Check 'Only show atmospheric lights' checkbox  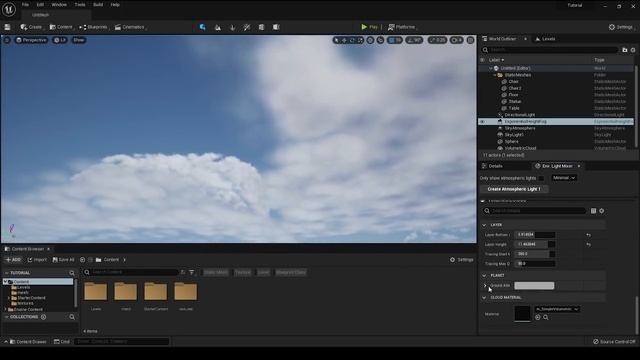[541, 178]
